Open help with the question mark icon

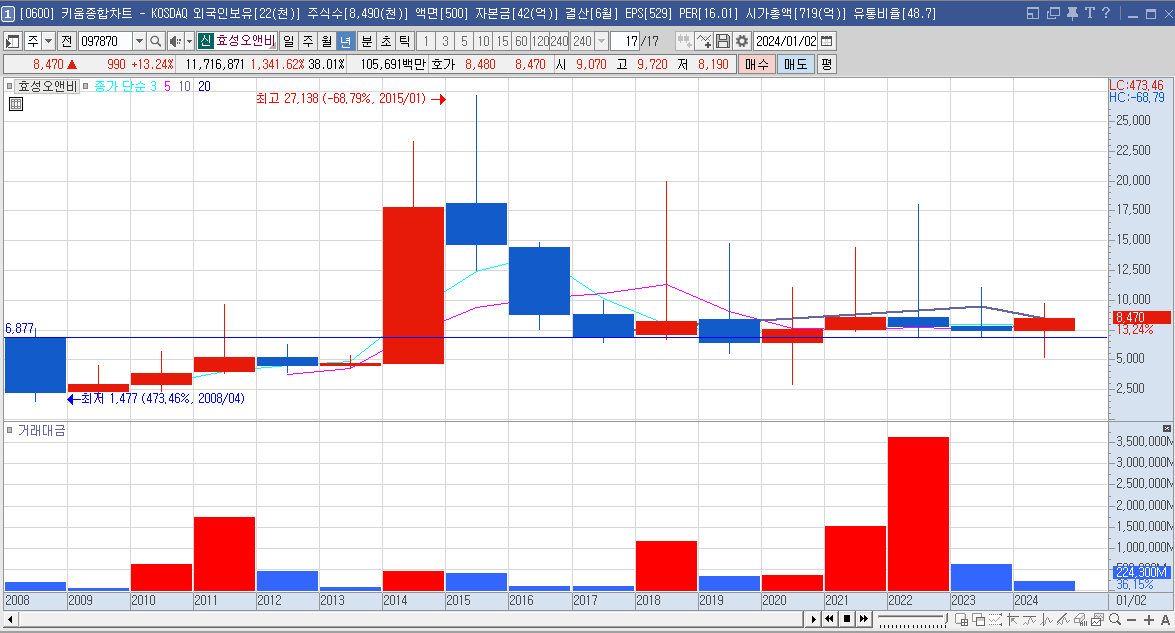point(1106,13)
